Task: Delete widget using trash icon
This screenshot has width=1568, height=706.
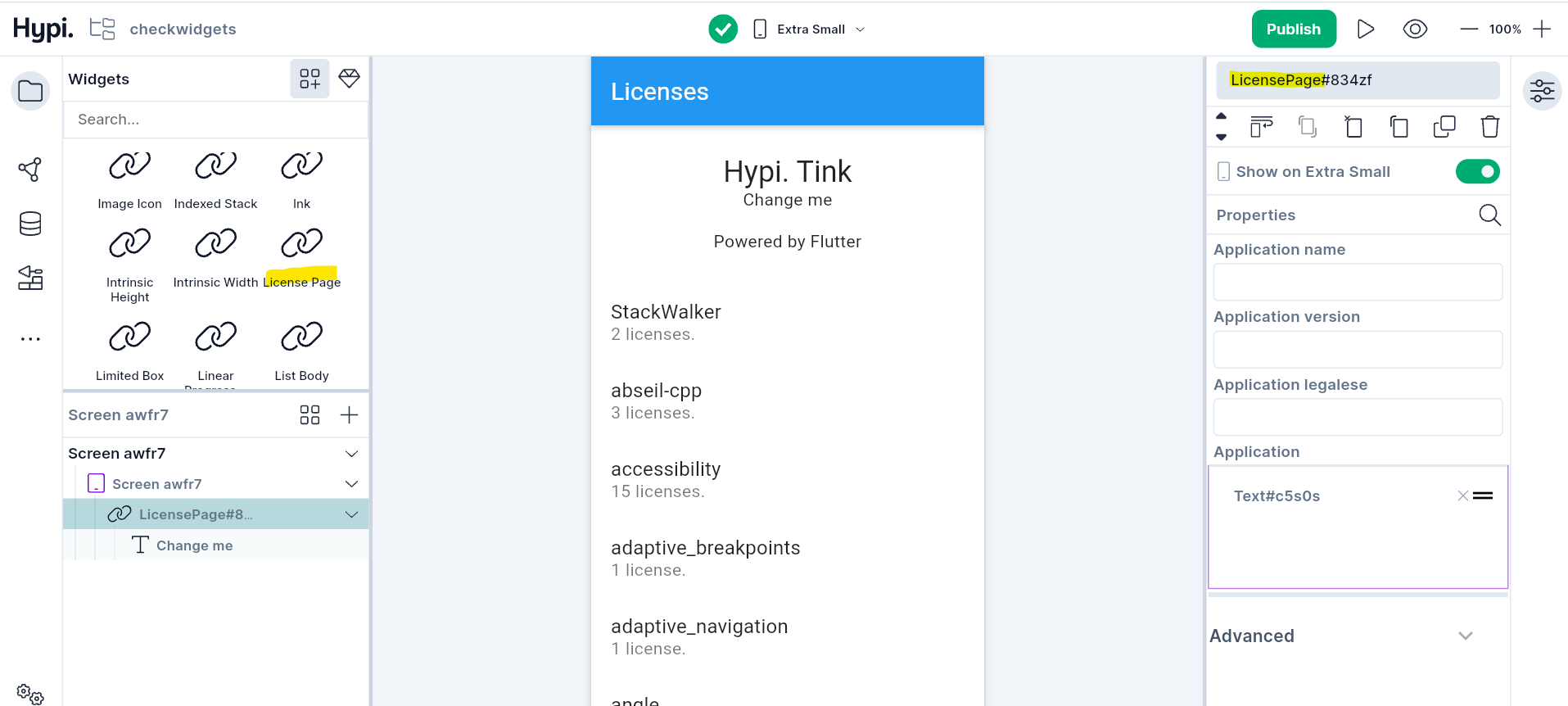Action: pos(1489,127)
